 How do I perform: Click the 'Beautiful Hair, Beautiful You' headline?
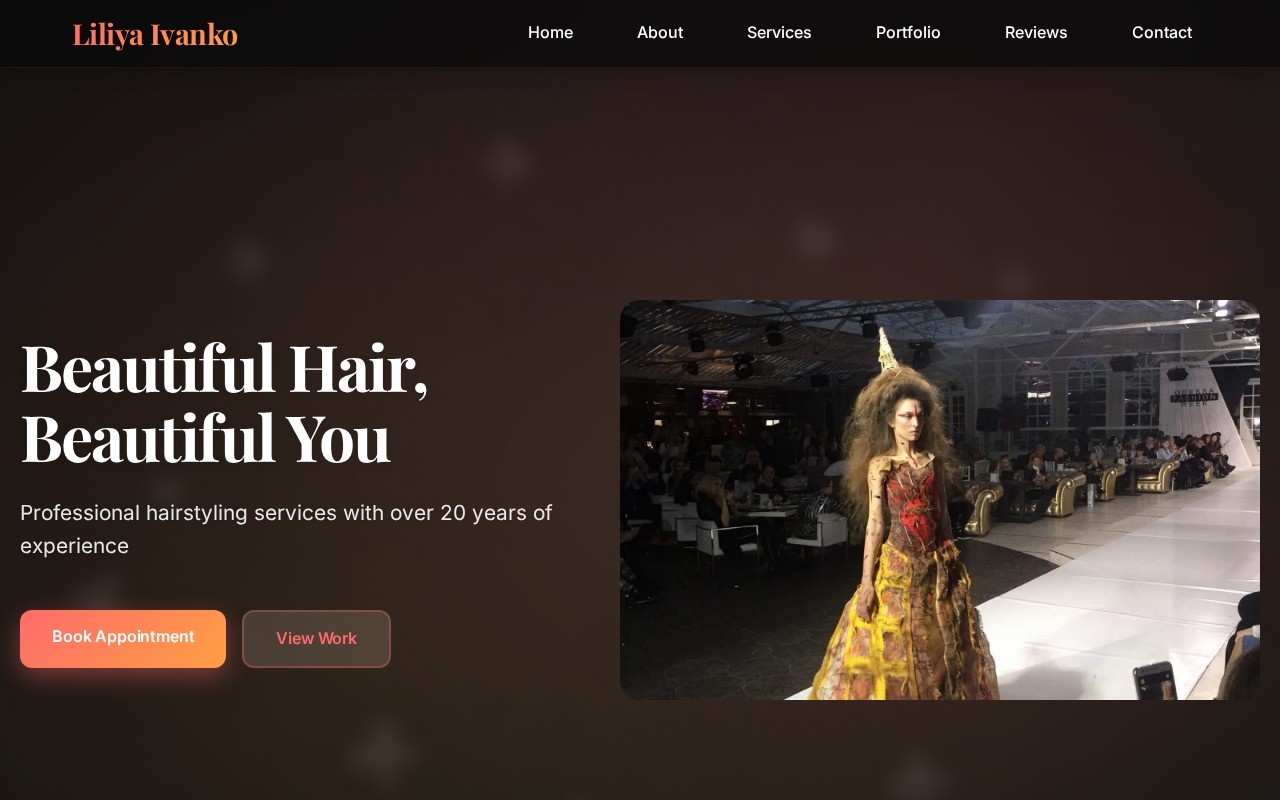[x=225, y=402]
